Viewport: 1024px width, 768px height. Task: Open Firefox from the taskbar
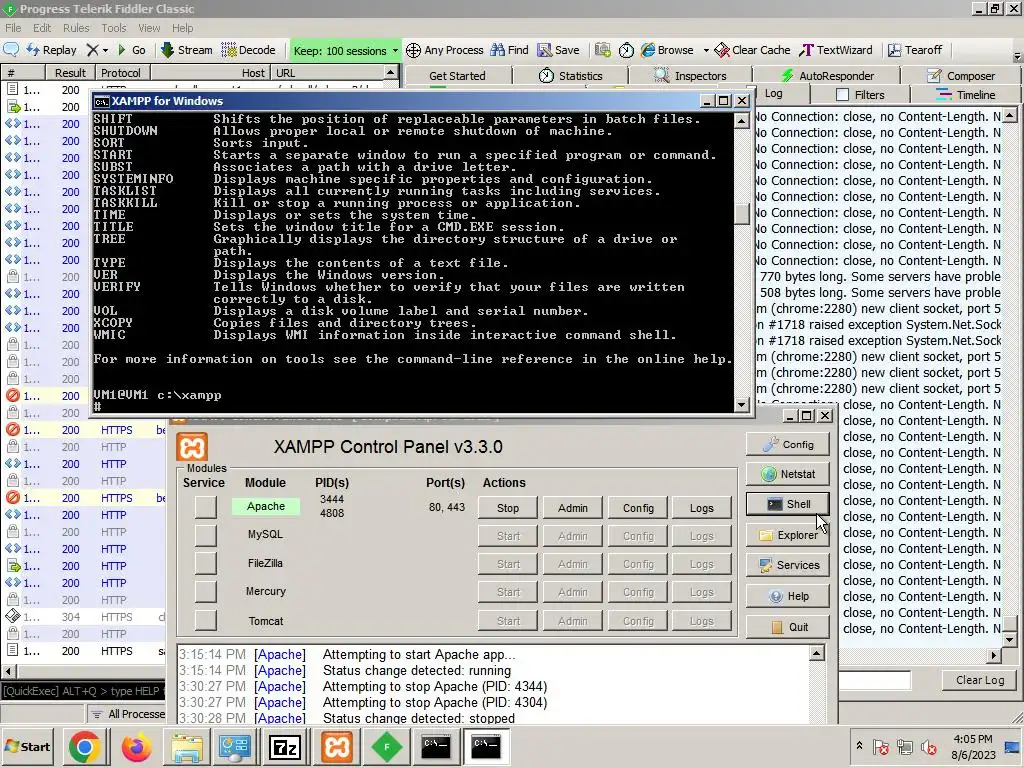(x=136, y=747)
